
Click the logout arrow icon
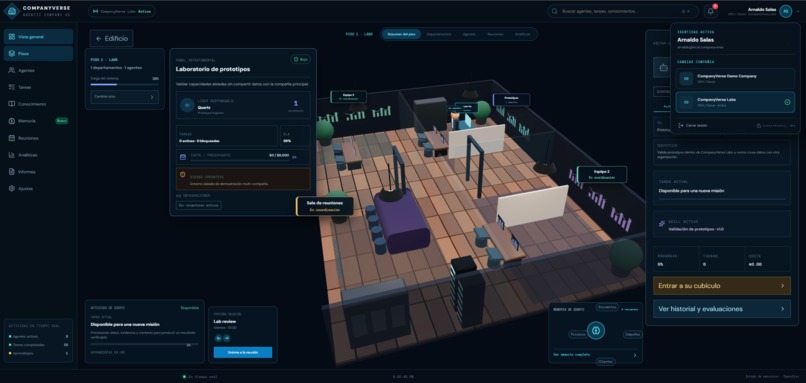(681, 125)
